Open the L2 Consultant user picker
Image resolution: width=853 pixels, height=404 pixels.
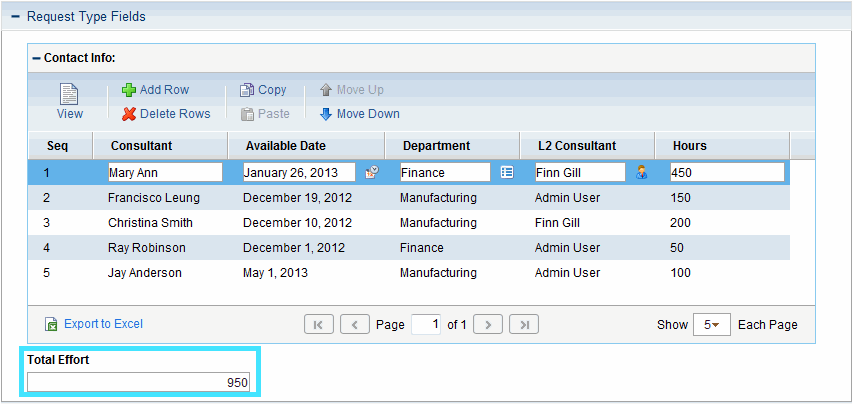coord(642,172)
